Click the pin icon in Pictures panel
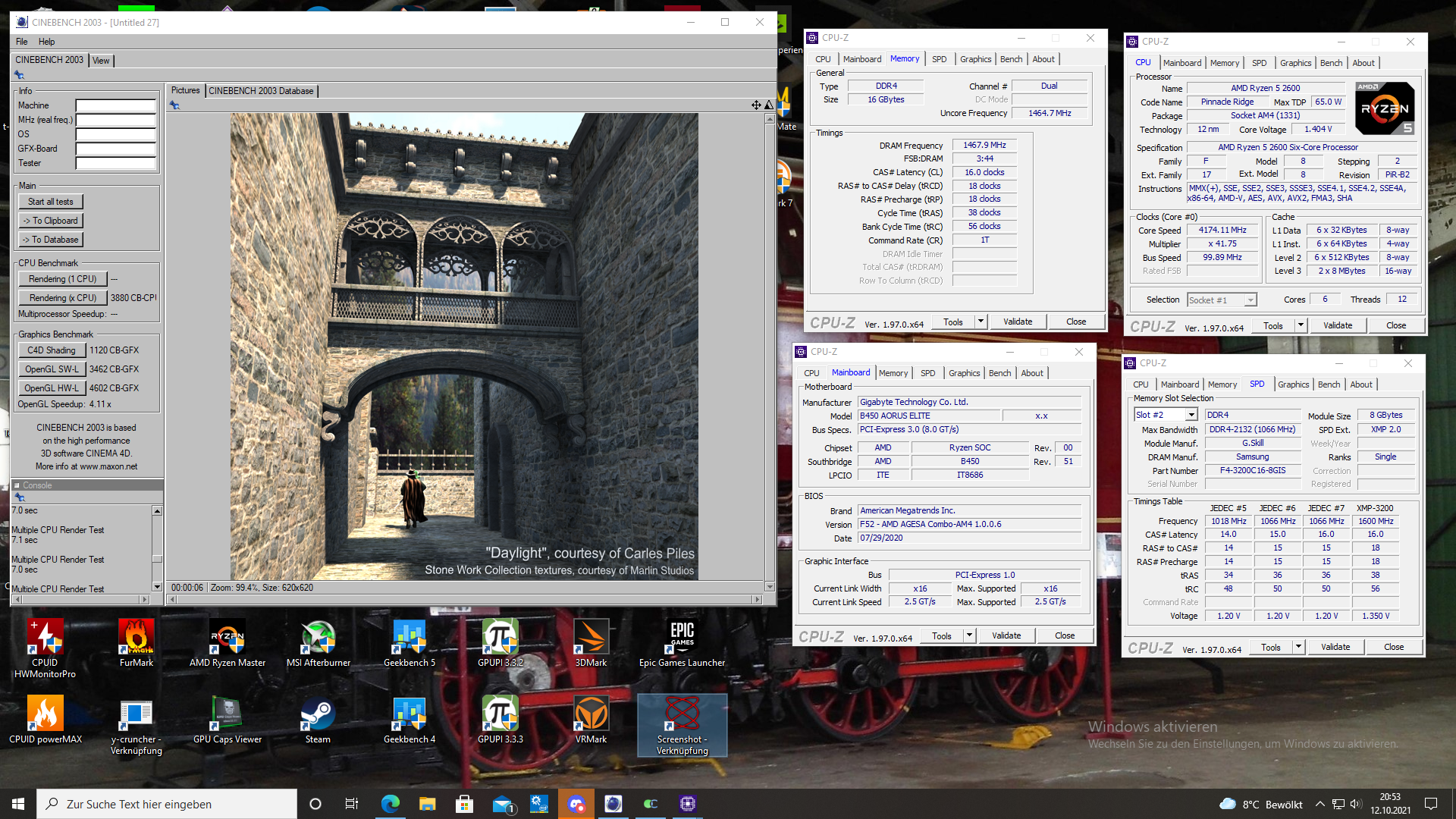Image resolution: width=1456 pixels, height=819 pixels. click(x=174, y=105)
